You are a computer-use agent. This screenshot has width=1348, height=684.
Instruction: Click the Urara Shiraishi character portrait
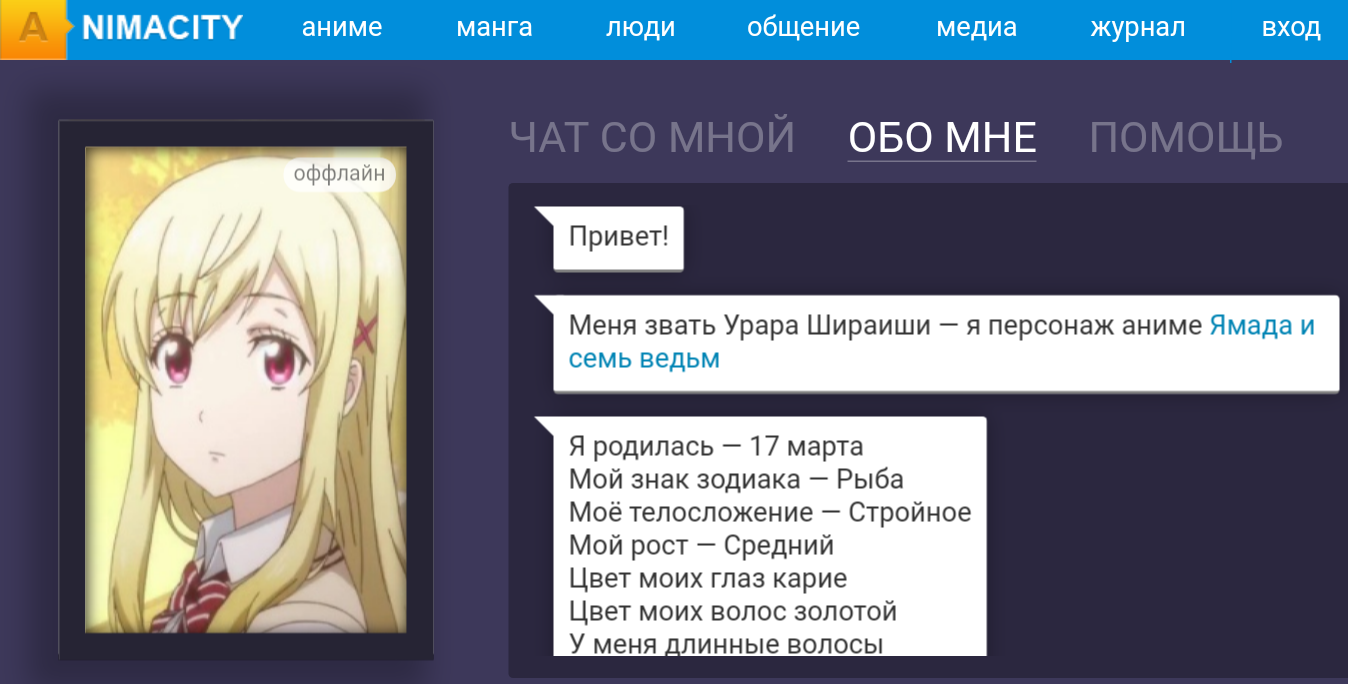point(245,389)
